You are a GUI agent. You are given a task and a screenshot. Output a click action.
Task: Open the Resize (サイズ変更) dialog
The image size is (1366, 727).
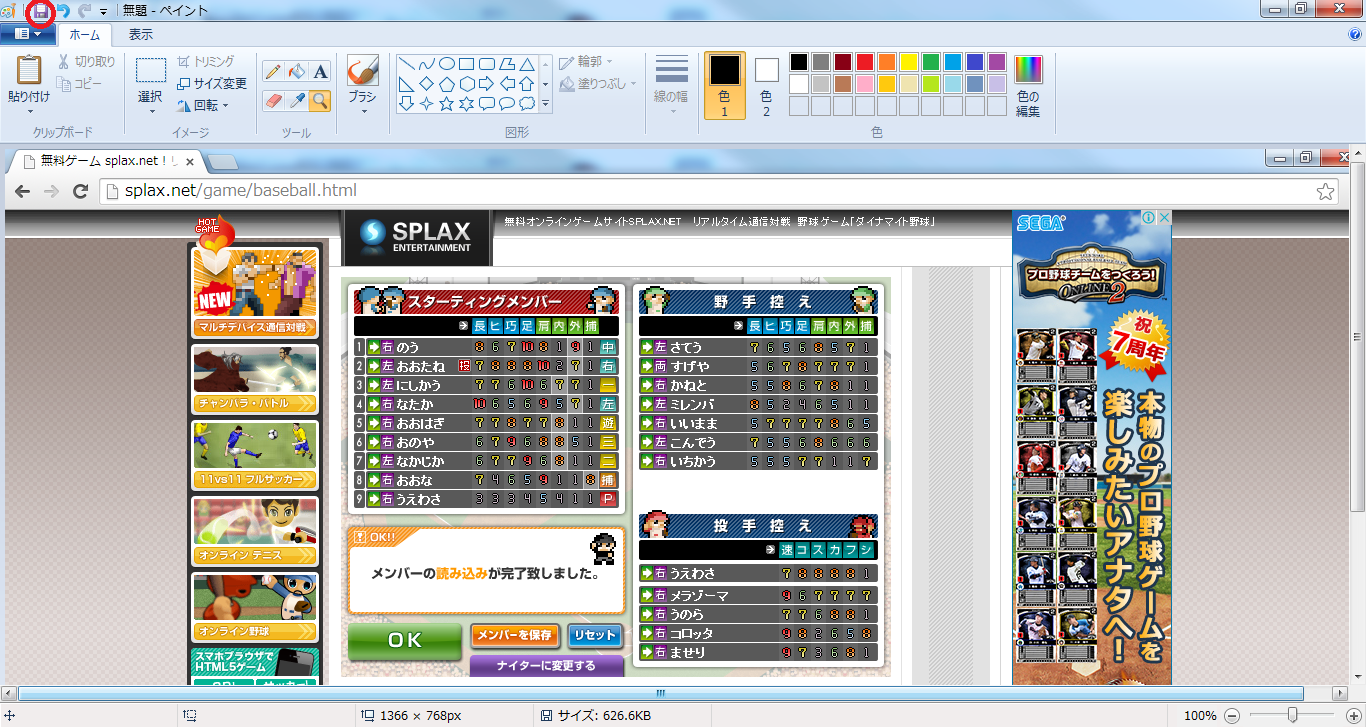click(x=211, y=84)
